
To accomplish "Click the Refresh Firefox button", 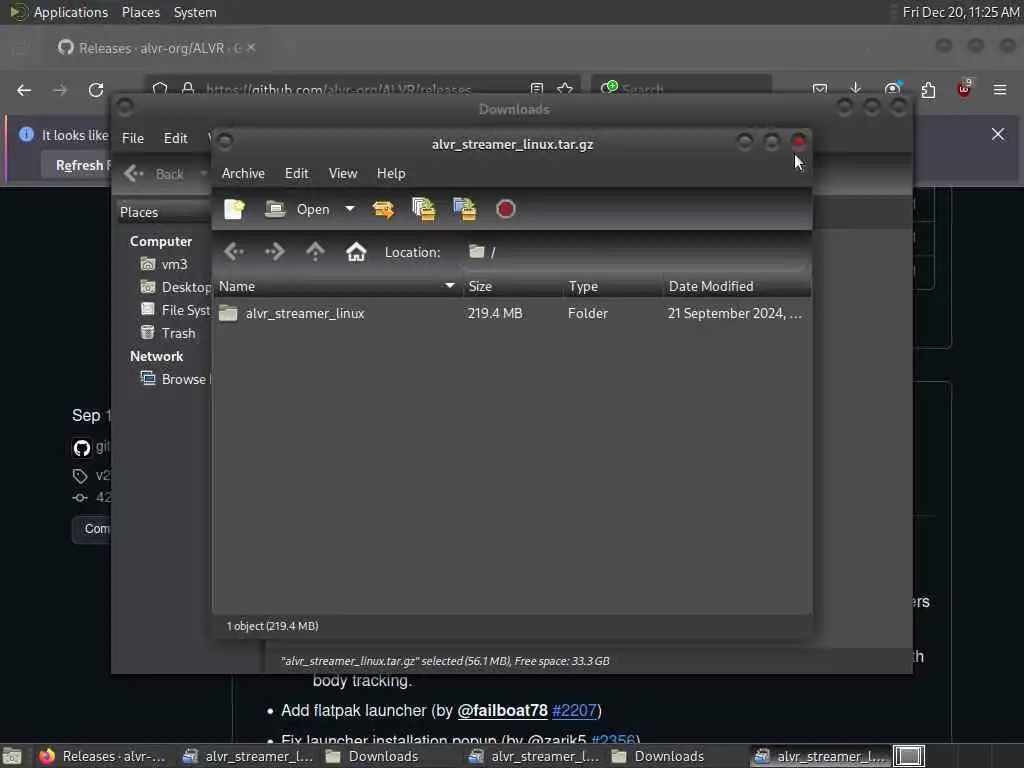I will [x=77, y=165].
